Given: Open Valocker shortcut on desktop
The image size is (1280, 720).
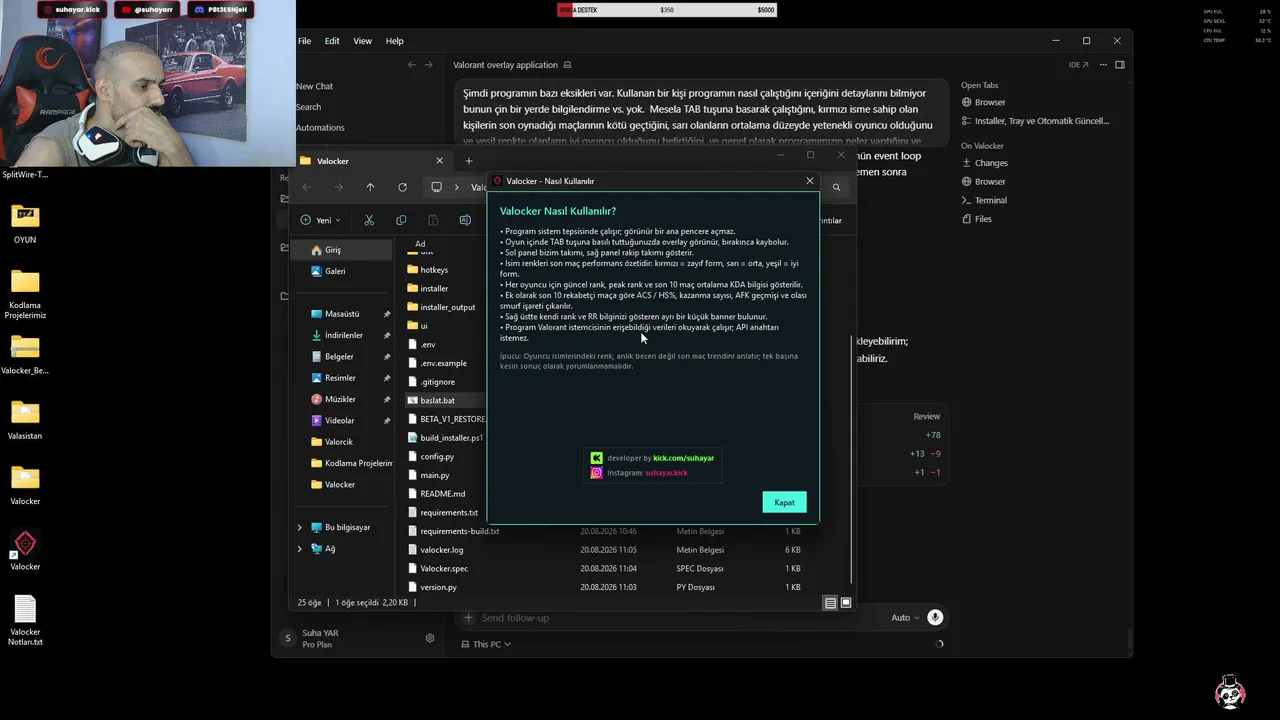Looking at the screenshot, I should click(x=25, y=549).
